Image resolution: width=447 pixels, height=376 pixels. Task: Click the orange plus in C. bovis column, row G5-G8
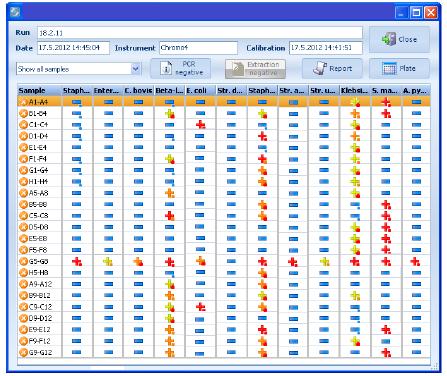click(x=138, y=261)
